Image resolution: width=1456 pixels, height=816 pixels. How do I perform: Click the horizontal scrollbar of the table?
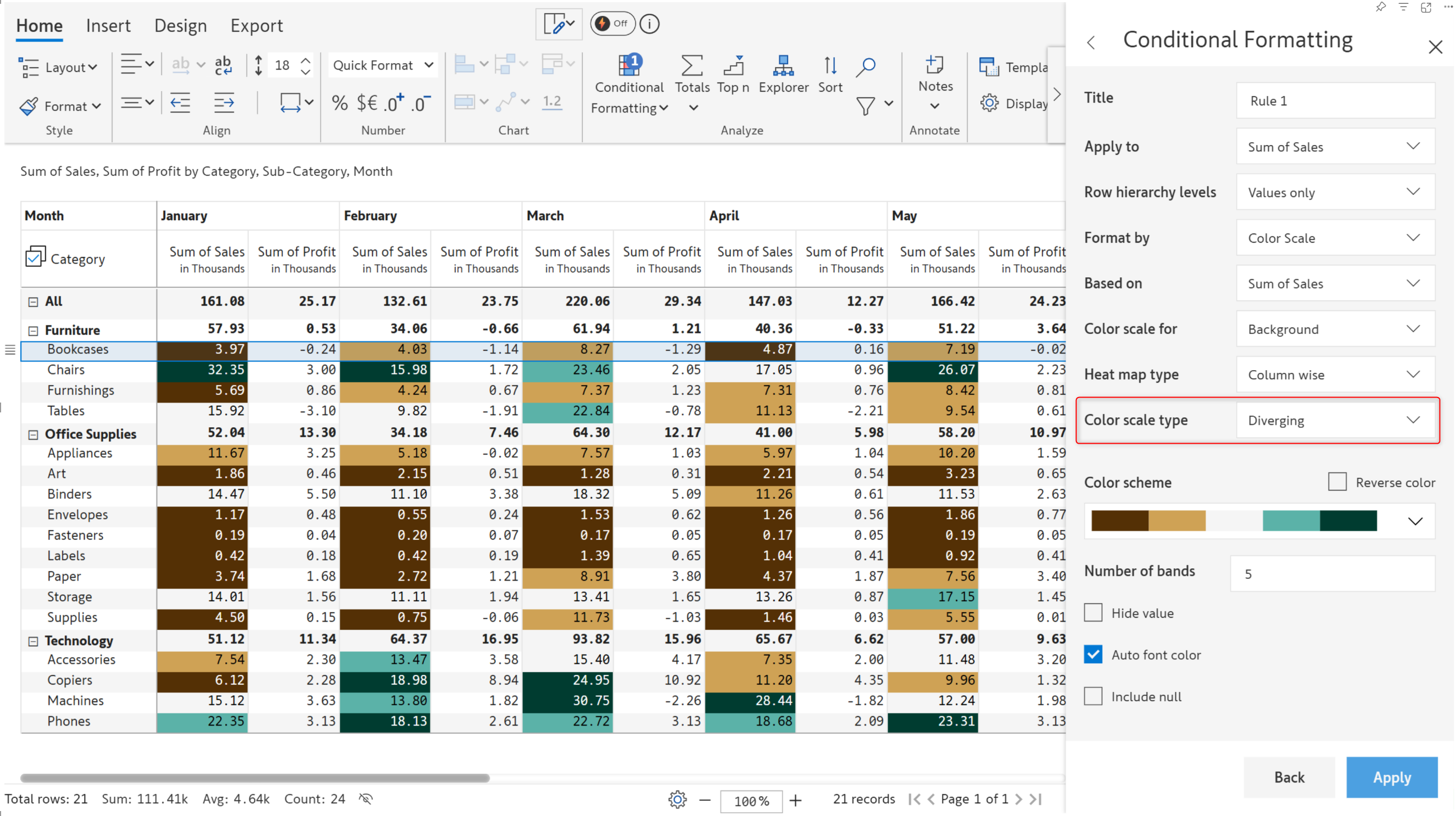point(254,778)
